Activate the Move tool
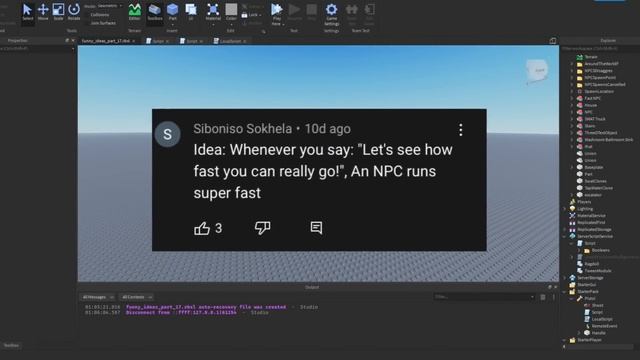The width and height of the screenshot is (640, 360). 43,12
